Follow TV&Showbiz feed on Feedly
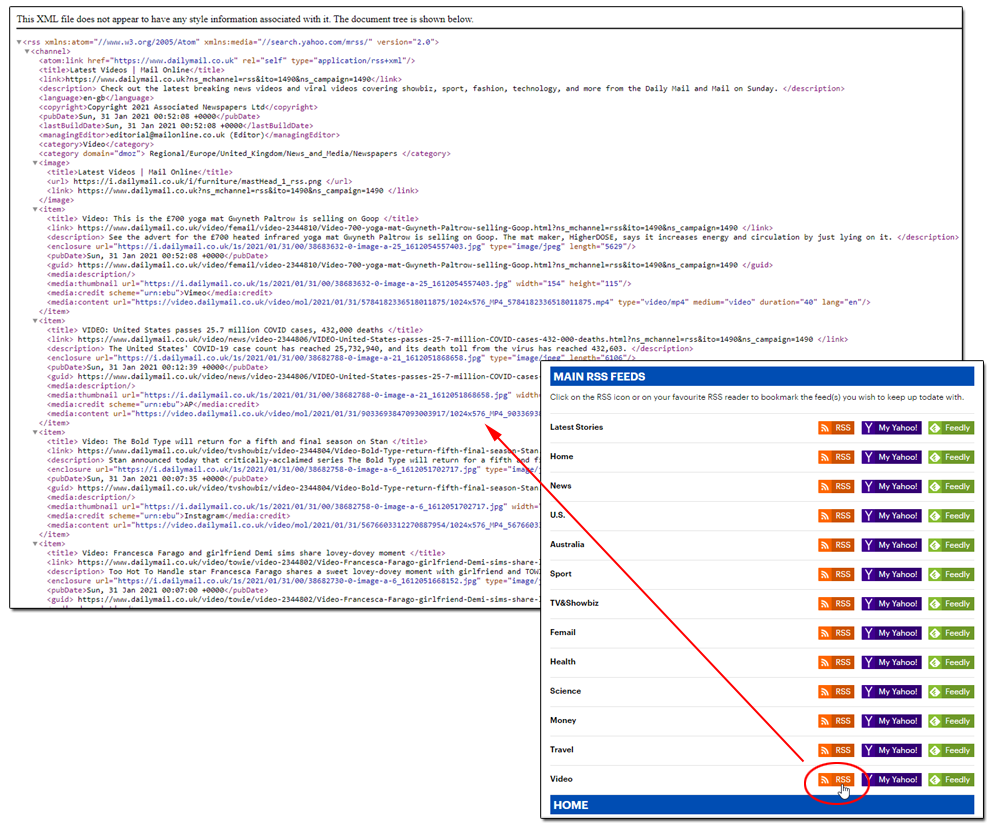Viewport: 1000px width, 829px height. click(x=951, y=604)
